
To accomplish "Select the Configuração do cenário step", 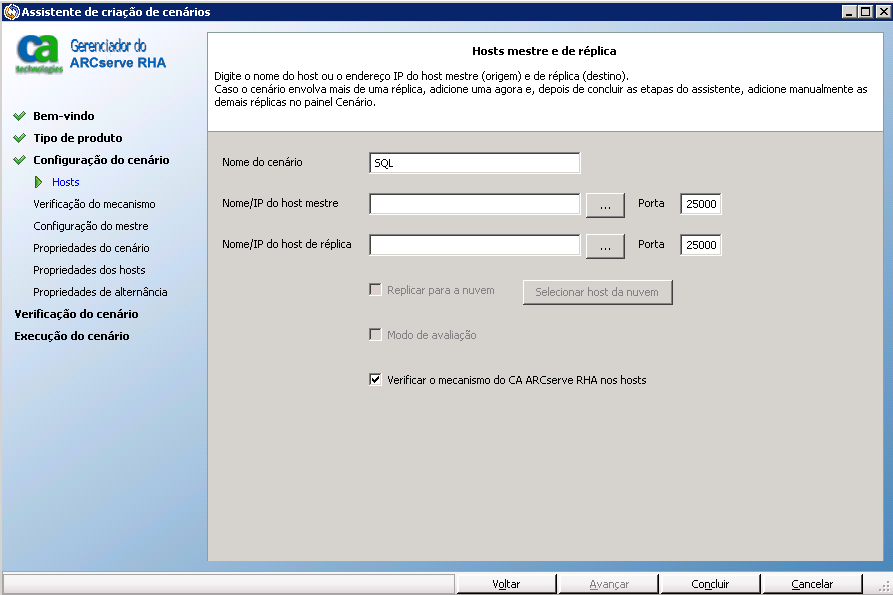I will (101, 160).
